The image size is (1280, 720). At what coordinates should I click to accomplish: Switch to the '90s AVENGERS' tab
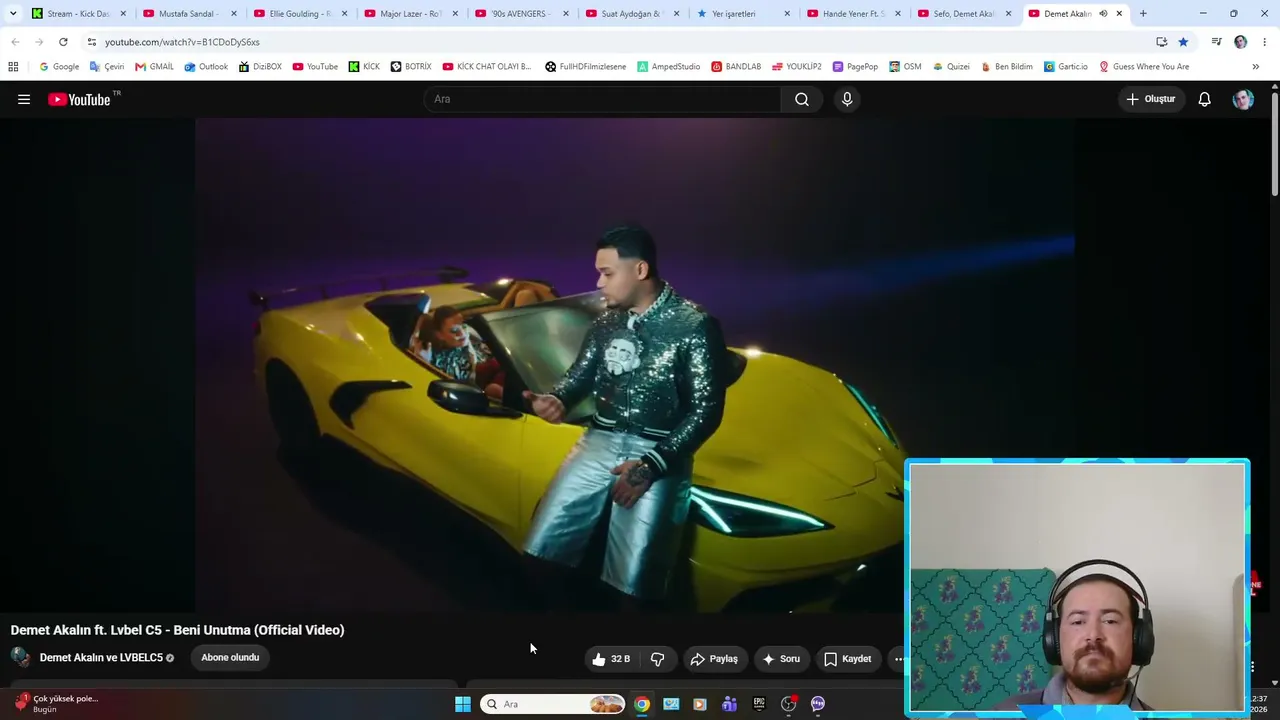pyautogui.click(x=521, y=14)
